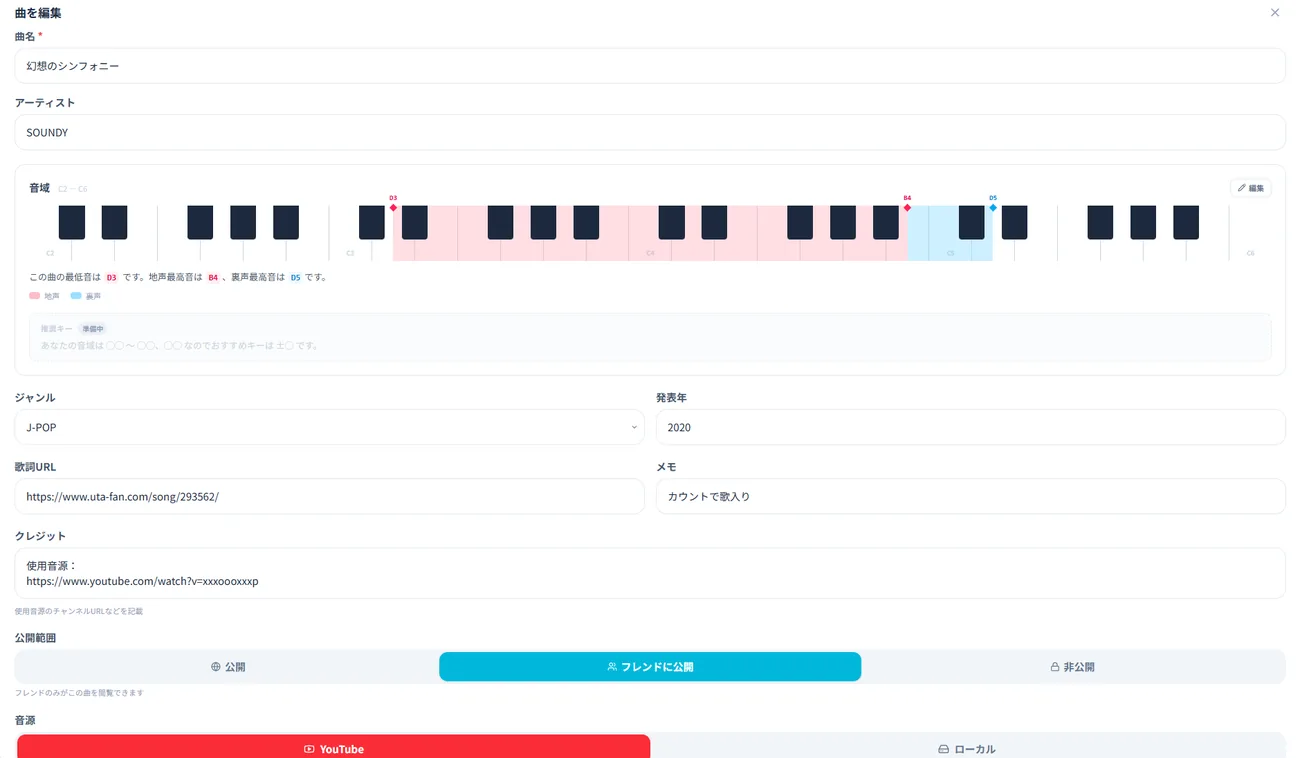Open the ジャンル J-POP dropdown
Image resolution: width=1300 pixels, height=758 pixels.
(x=329, y=427)
